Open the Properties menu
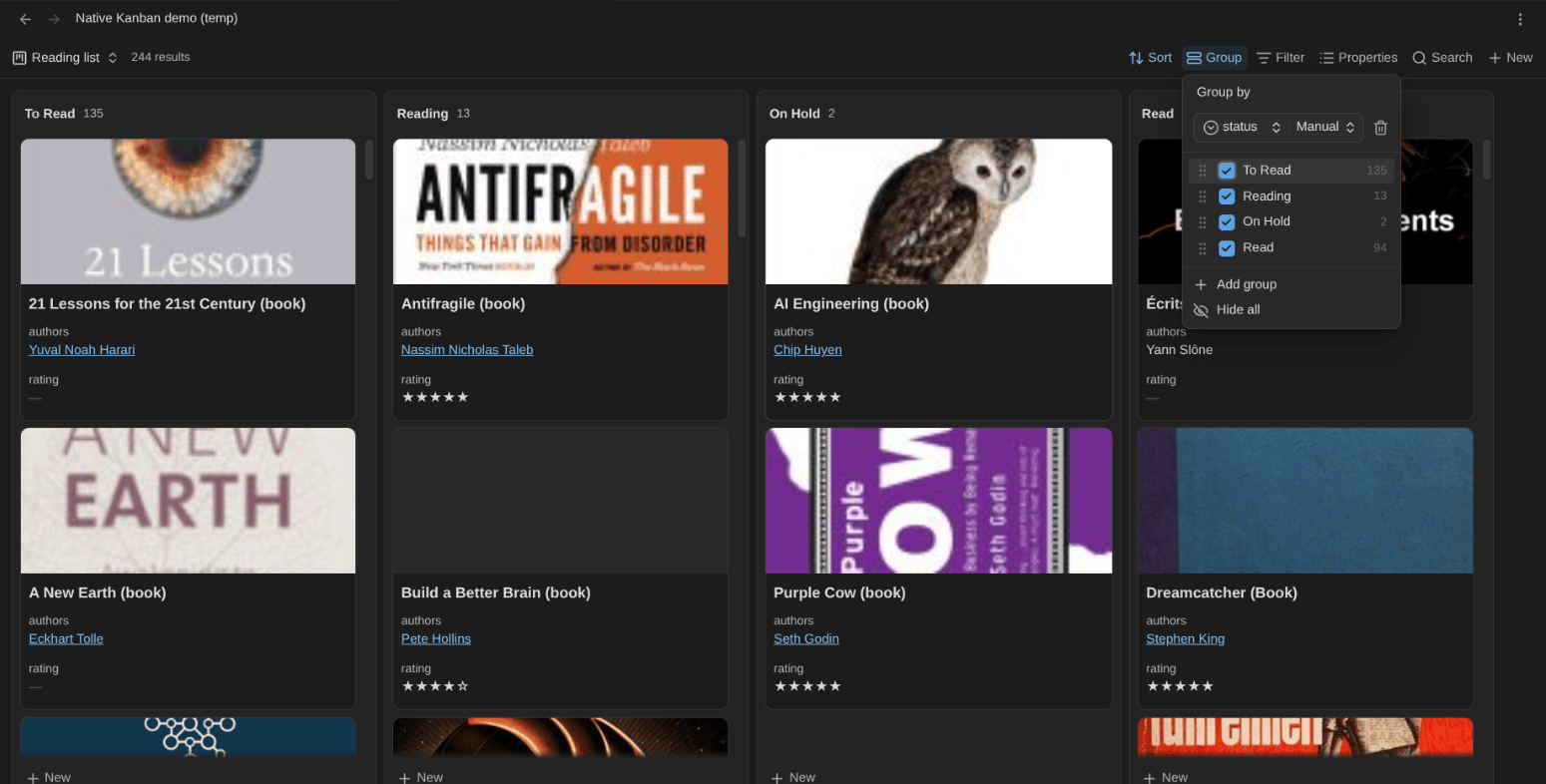This screenshot has width=1546, height=784. (x=1358, y=58)
